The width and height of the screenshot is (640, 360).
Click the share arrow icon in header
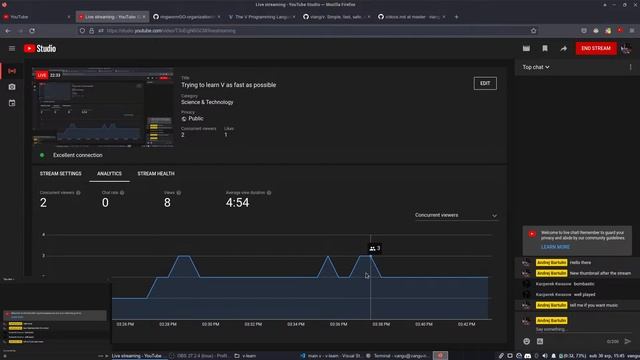tap(563, 49)
